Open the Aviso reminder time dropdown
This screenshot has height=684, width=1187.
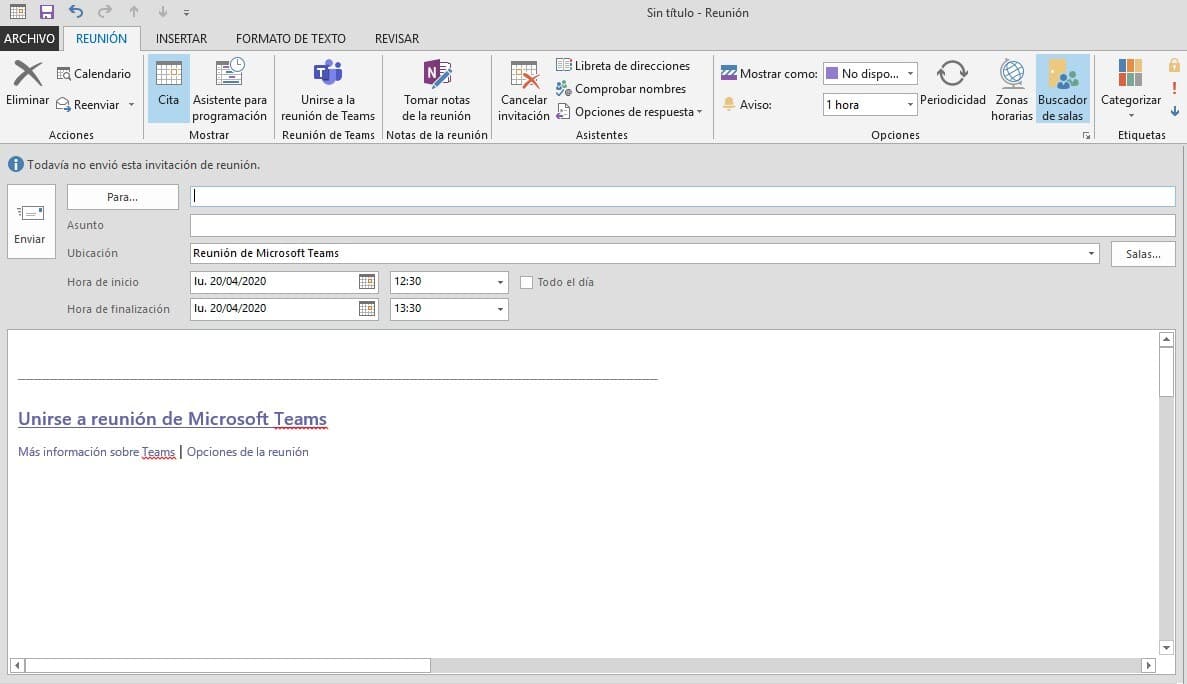tap(910, 105)
